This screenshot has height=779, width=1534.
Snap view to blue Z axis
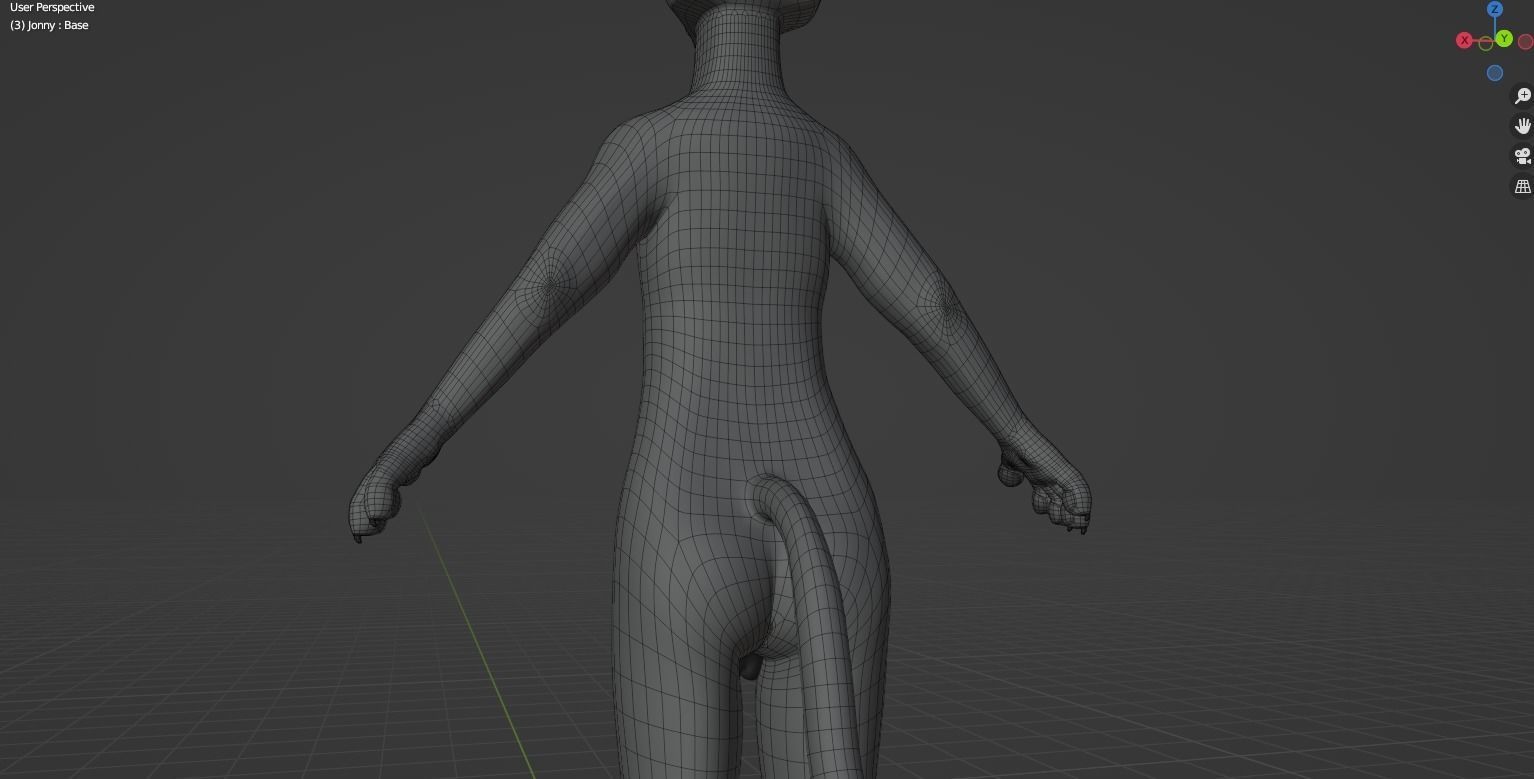[1495, 9]
